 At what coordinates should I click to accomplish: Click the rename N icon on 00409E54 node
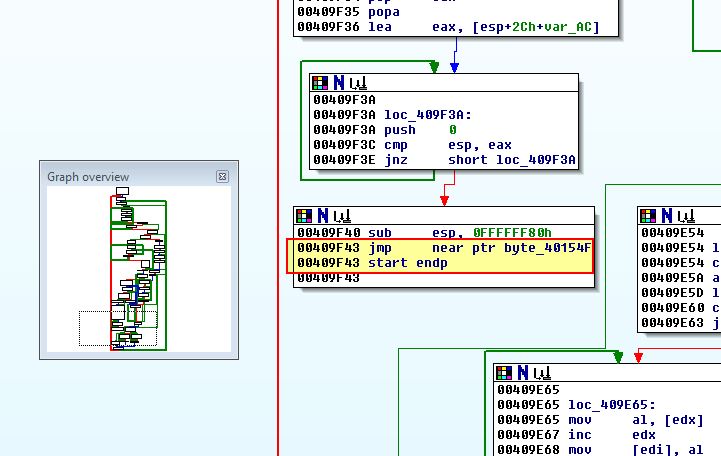click(667, 216)
